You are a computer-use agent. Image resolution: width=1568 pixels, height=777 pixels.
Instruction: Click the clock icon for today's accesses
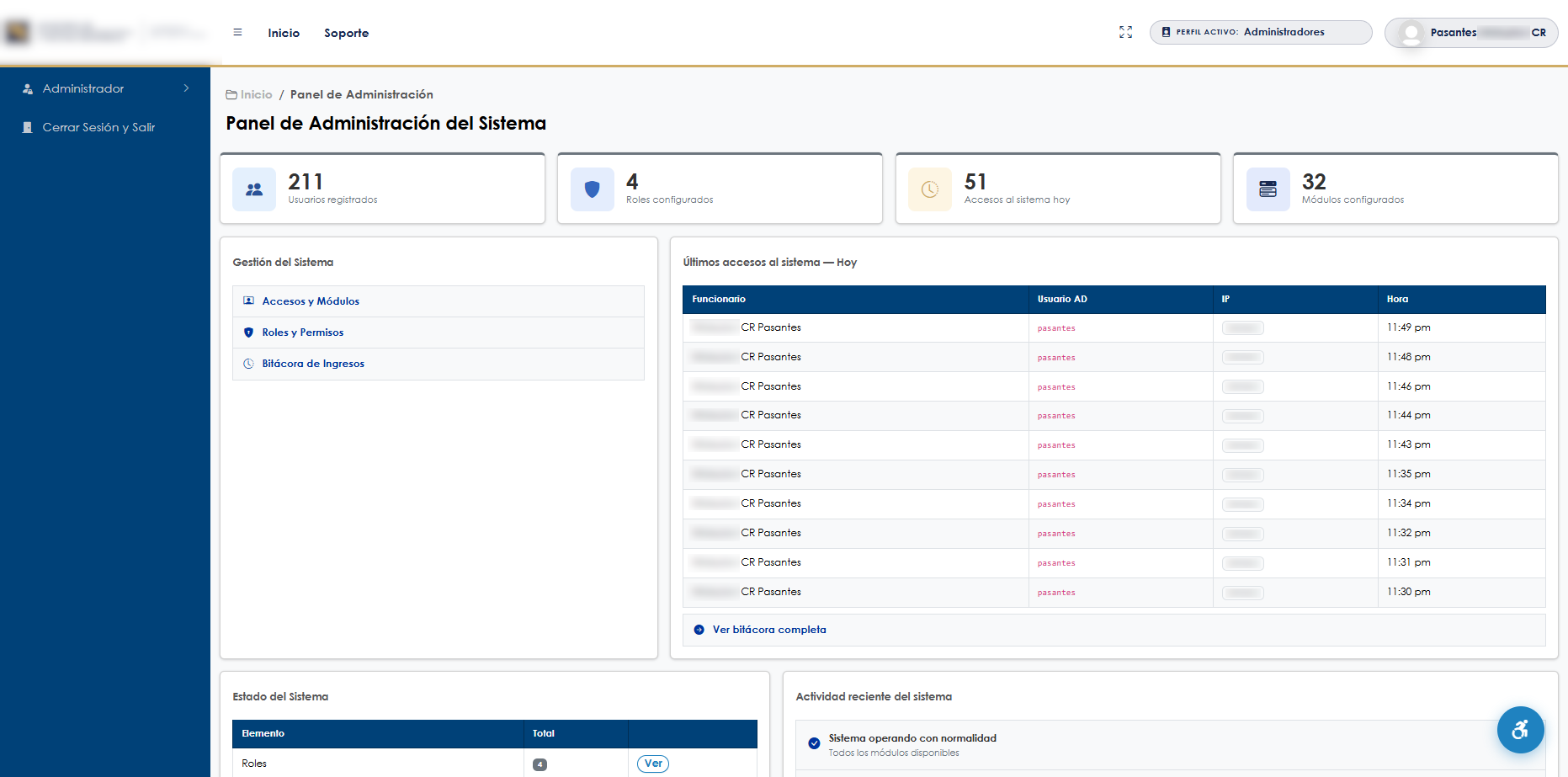coord(930,189)
